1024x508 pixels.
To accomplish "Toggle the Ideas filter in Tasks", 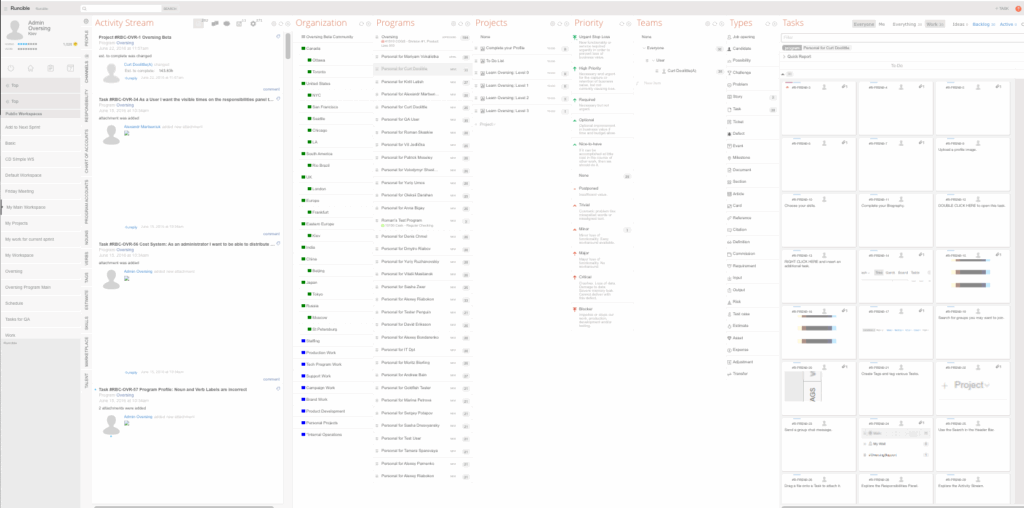I will [959, 24].
